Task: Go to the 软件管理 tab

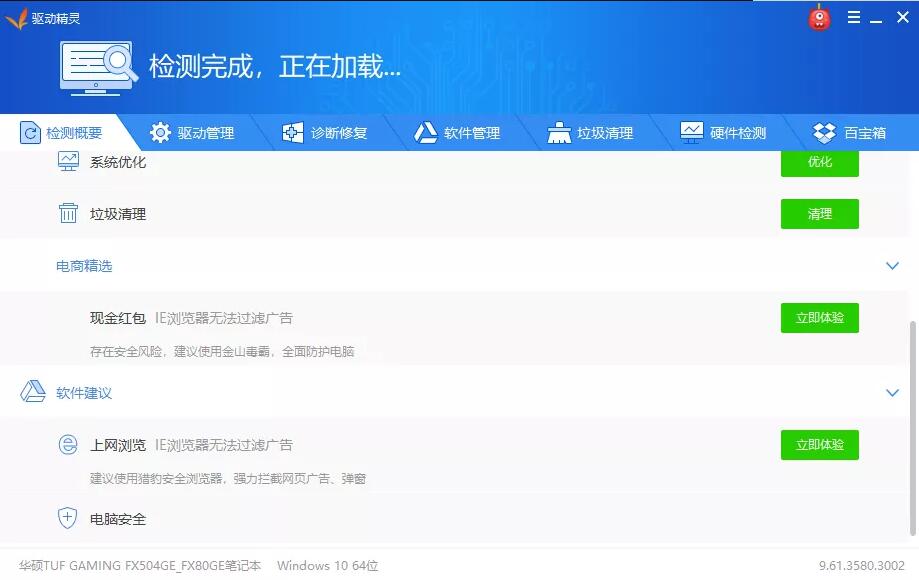Action: tap(457, 133)
